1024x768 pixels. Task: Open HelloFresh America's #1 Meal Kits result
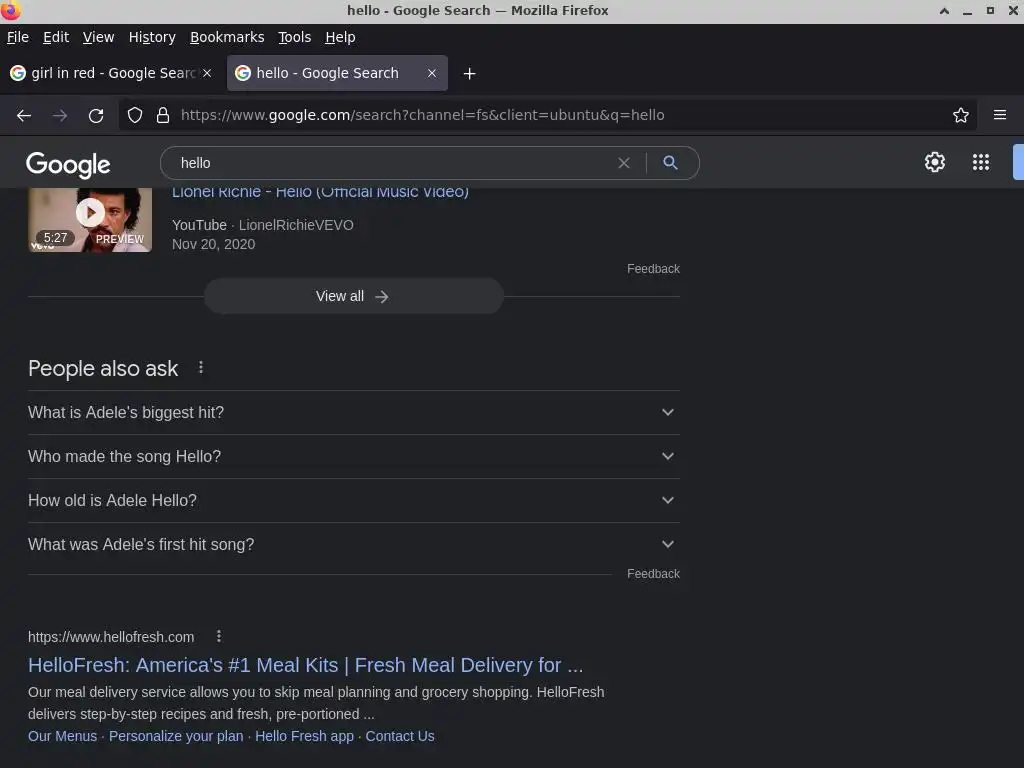[305, 665]
